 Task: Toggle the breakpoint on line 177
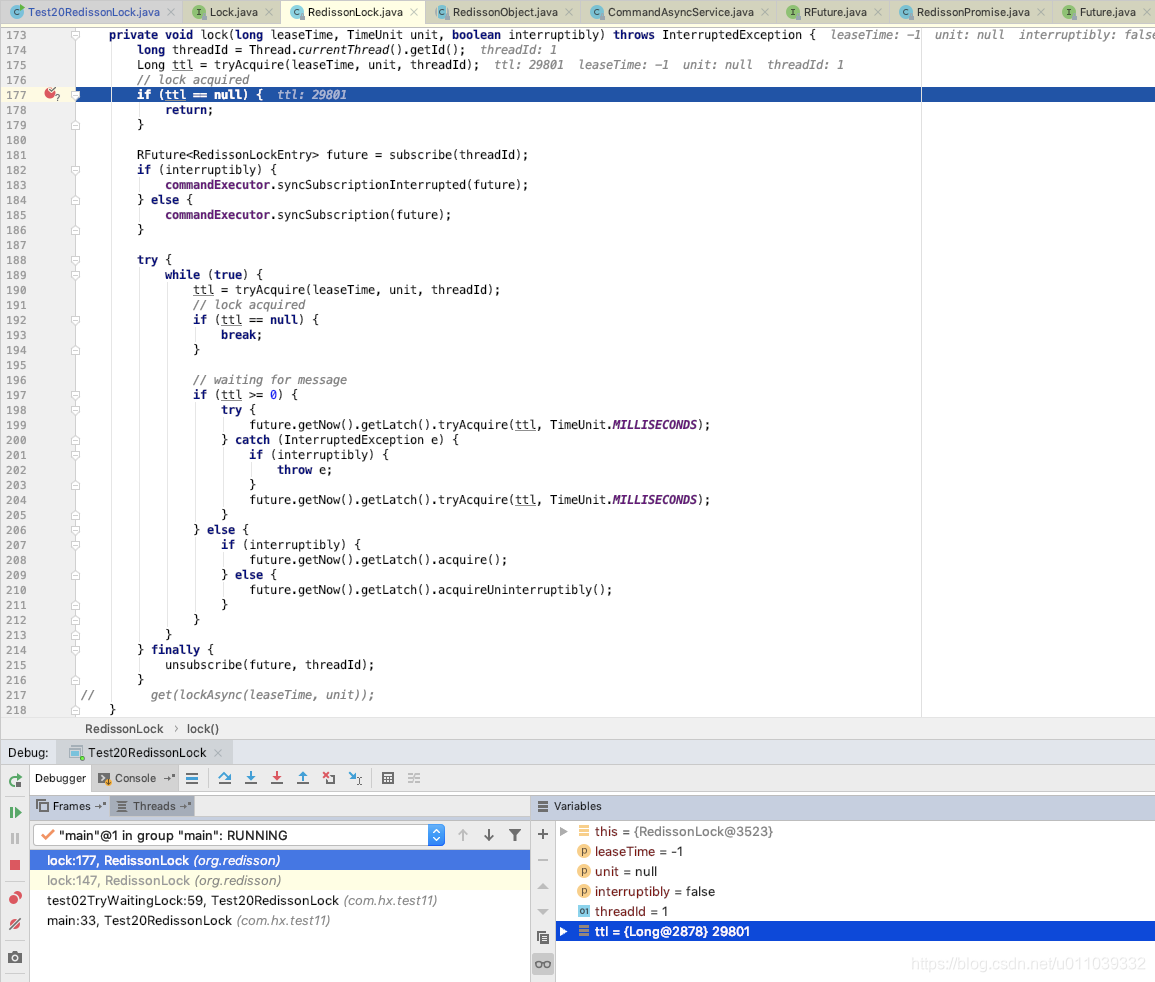click(51, 94)
